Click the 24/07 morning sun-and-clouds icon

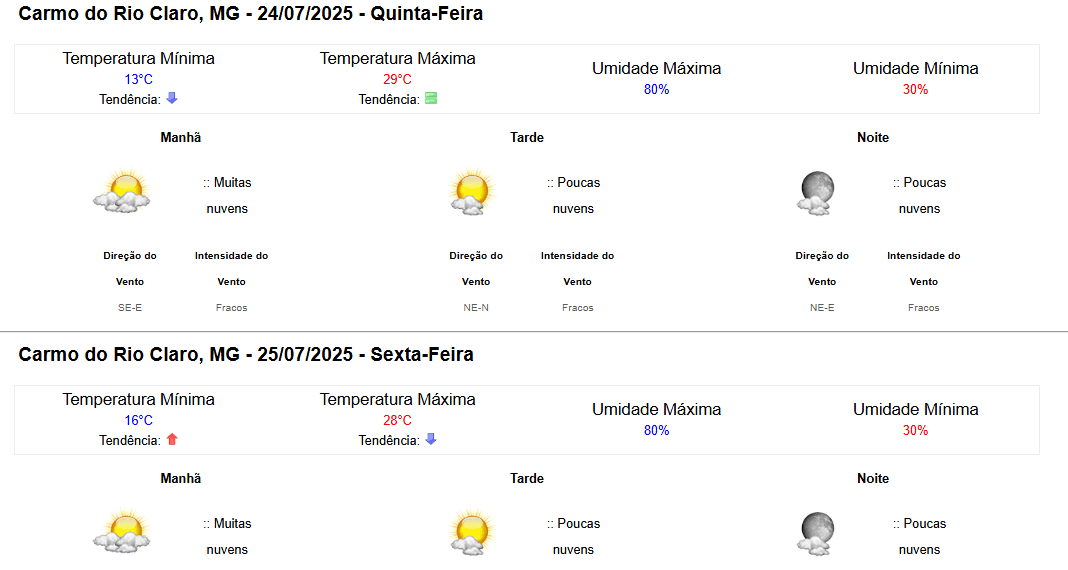pyautogui.click(x=122, y=191)
